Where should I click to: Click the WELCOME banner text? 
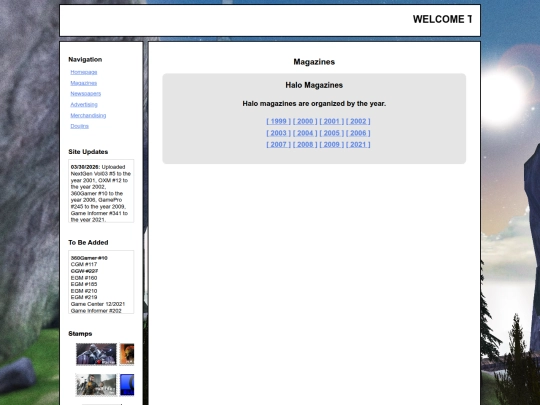tap(442, 19)
